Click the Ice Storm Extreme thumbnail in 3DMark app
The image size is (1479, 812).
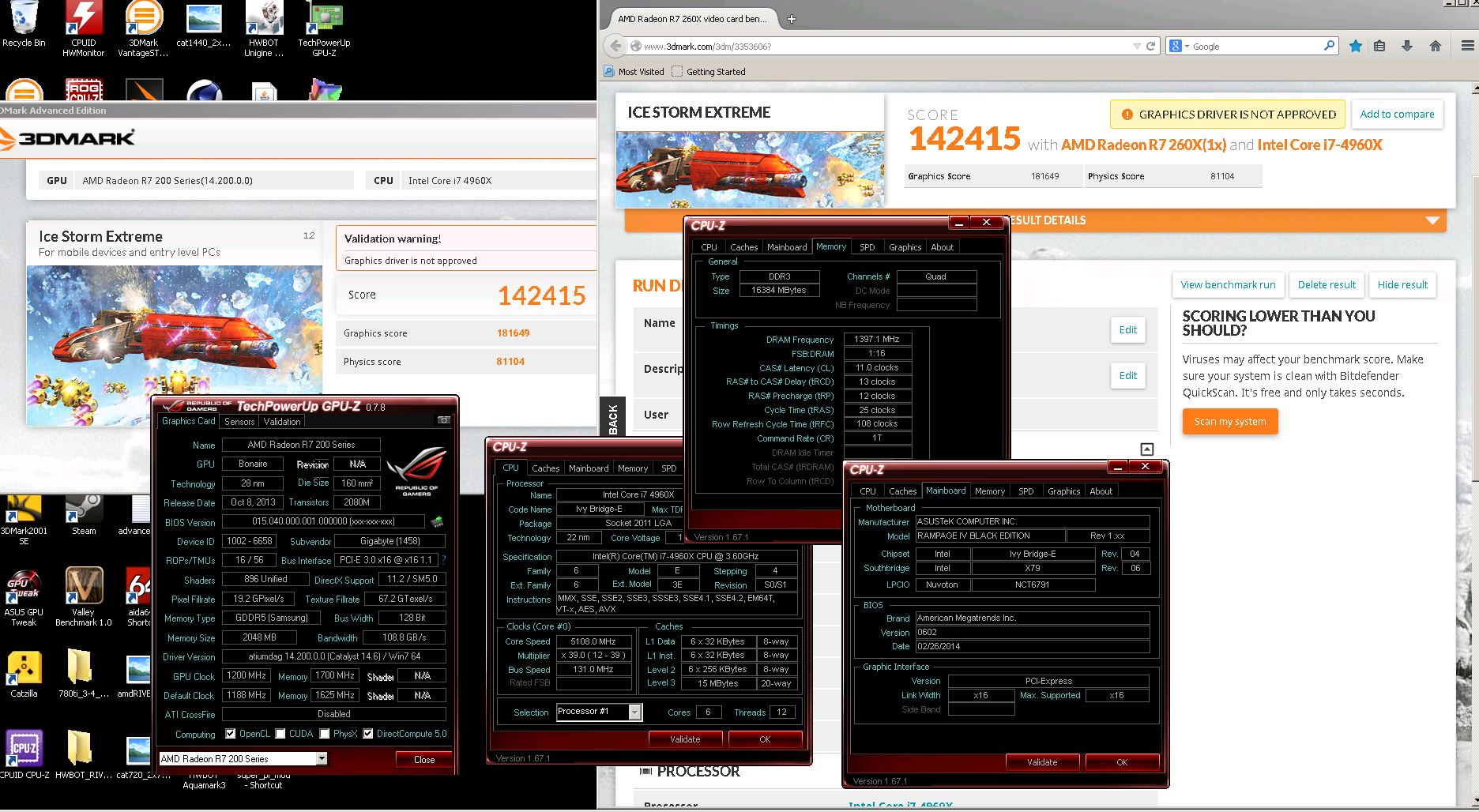tap(175, 345)
